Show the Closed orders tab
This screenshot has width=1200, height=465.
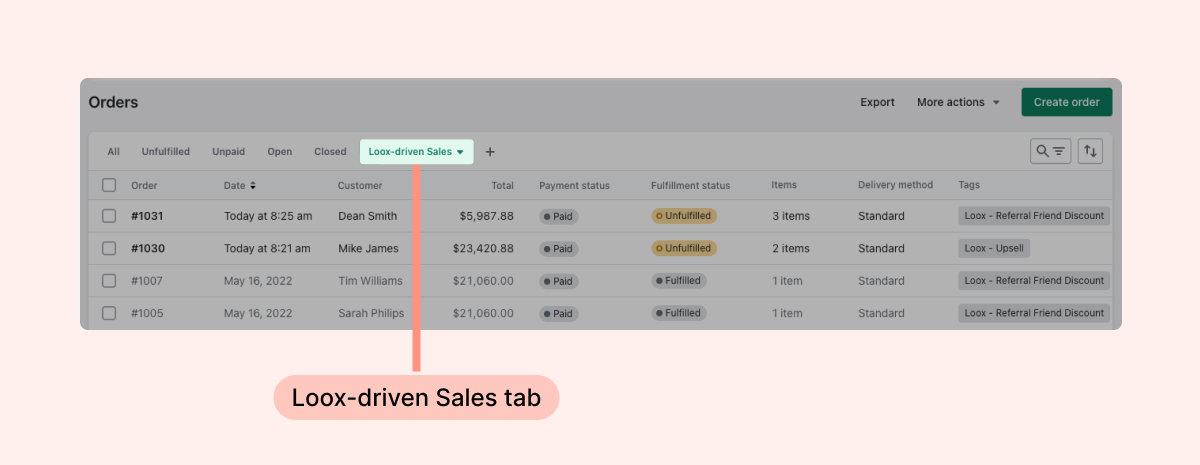coord(330,152)
